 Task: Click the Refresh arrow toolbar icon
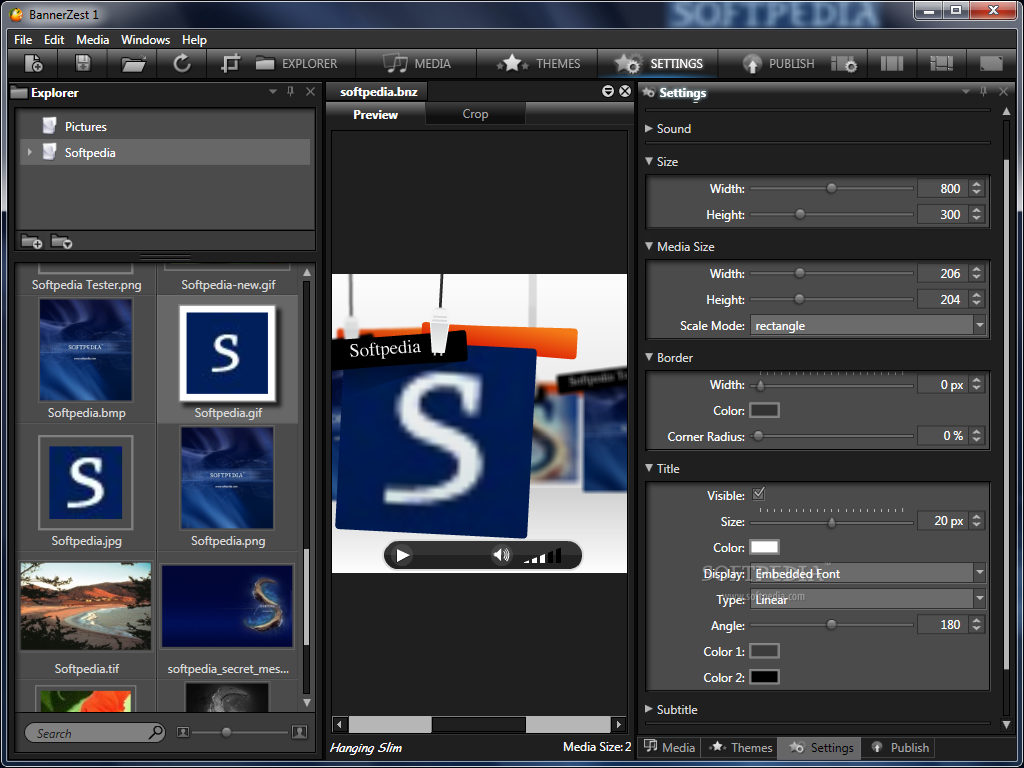[182, 63]
